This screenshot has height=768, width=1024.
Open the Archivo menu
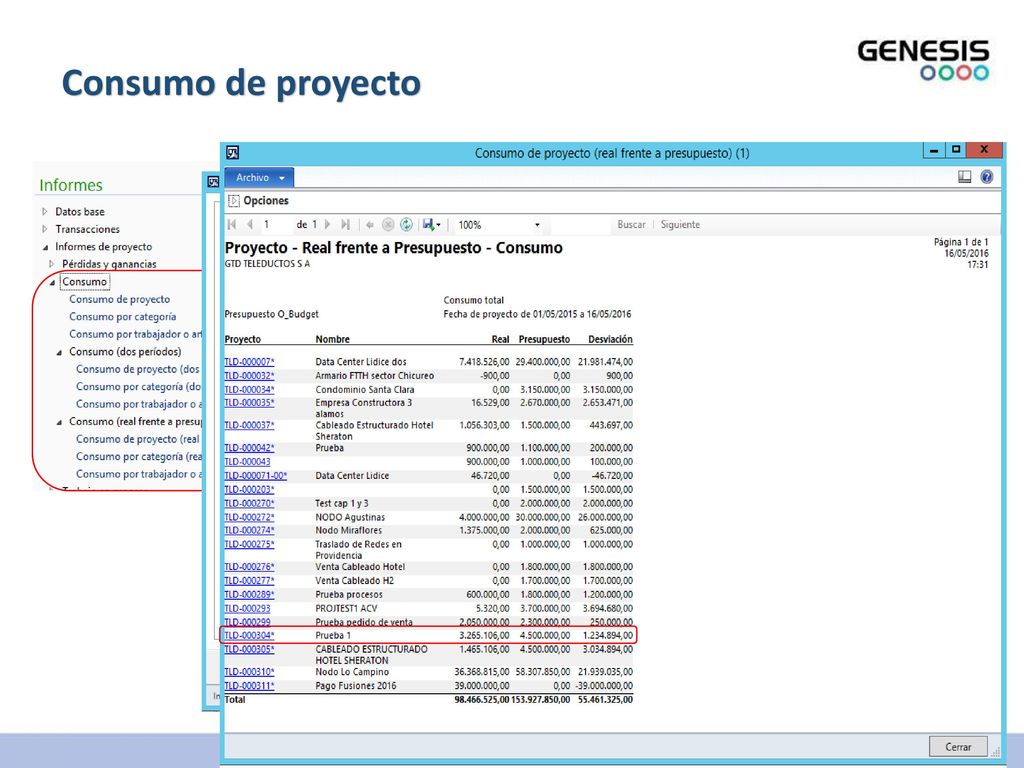[259, 178]
